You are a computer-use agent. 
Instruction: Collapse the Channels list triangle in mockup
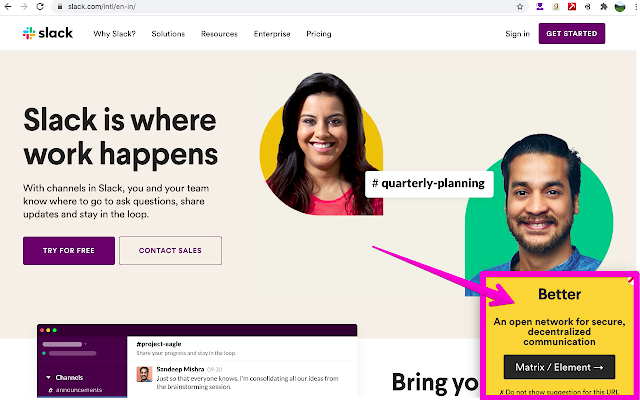(48, 378)
